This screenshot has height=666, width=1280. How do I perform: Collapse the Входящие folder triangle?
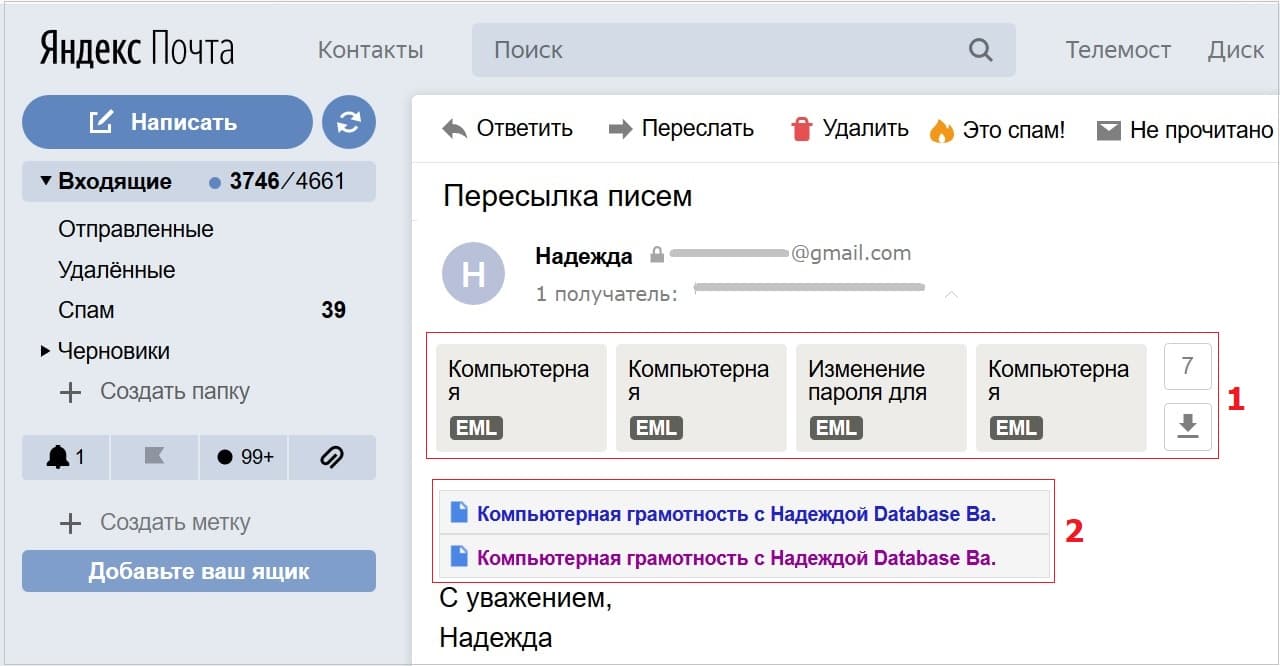tap(45, 182)
